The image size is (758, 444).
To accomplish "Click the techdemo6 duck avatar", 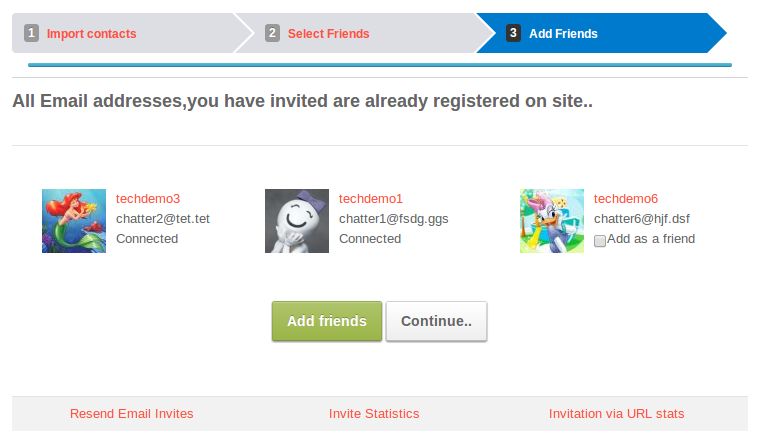I will coord(552,221).
